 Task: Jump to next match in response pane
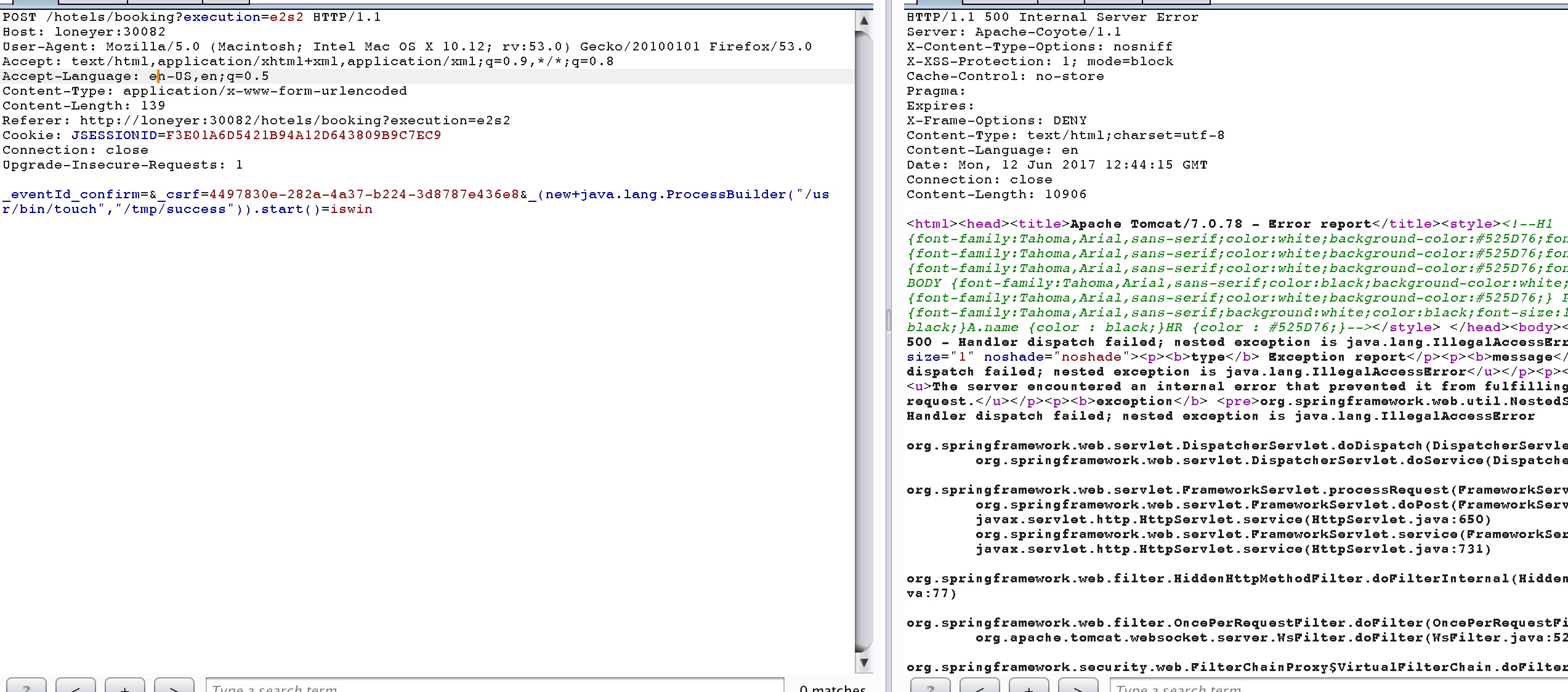pos(1078,686)
